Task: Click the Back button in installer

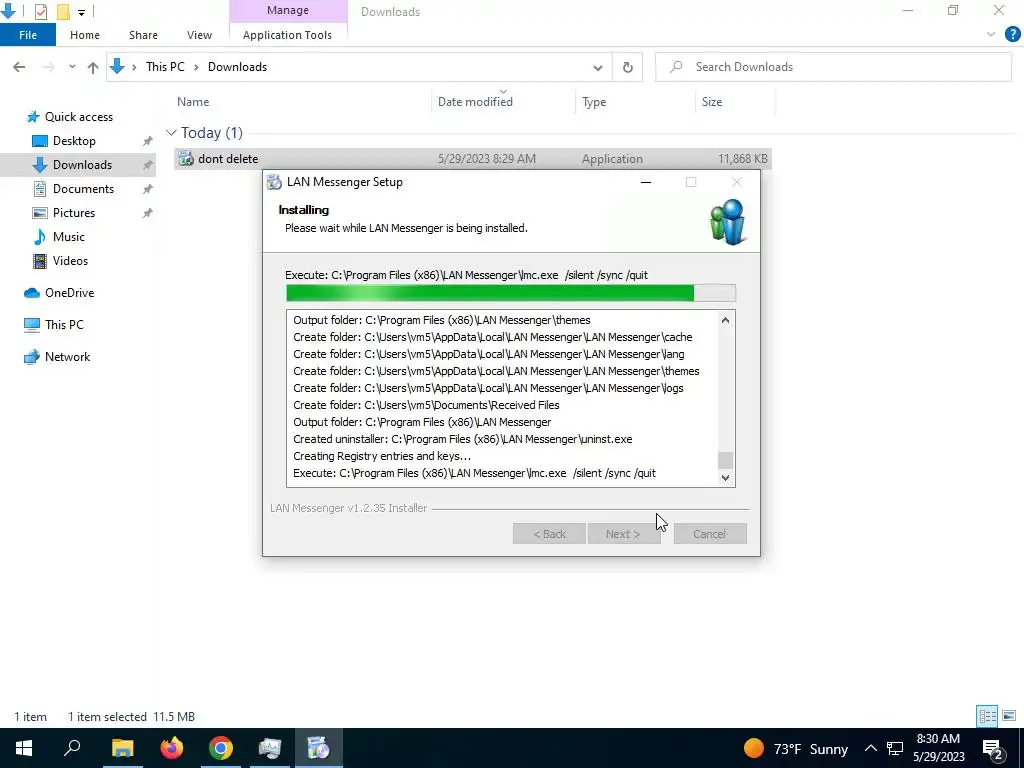Action: click(x=549, y=534)
